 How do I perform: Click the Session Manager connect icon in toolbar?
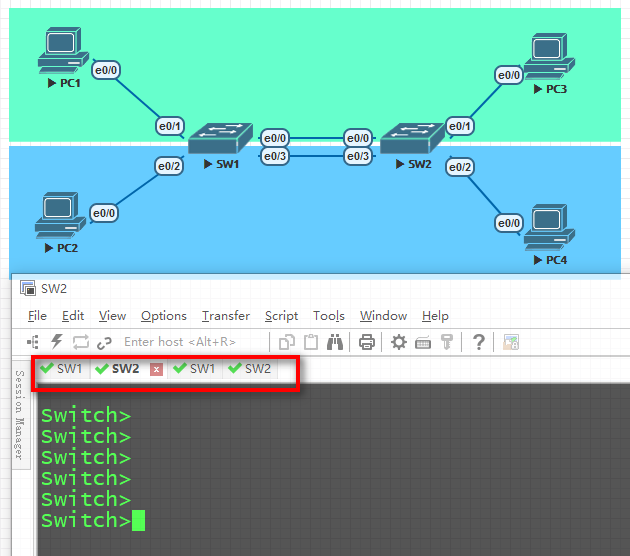pyautogui.click(x=33, y=342)
